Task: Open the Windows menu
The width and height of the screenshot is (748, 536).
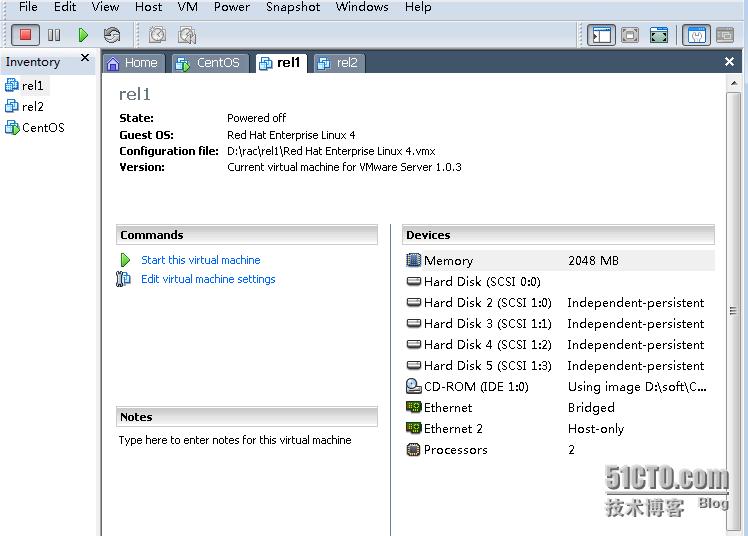Action: click(x=362, y=7)
